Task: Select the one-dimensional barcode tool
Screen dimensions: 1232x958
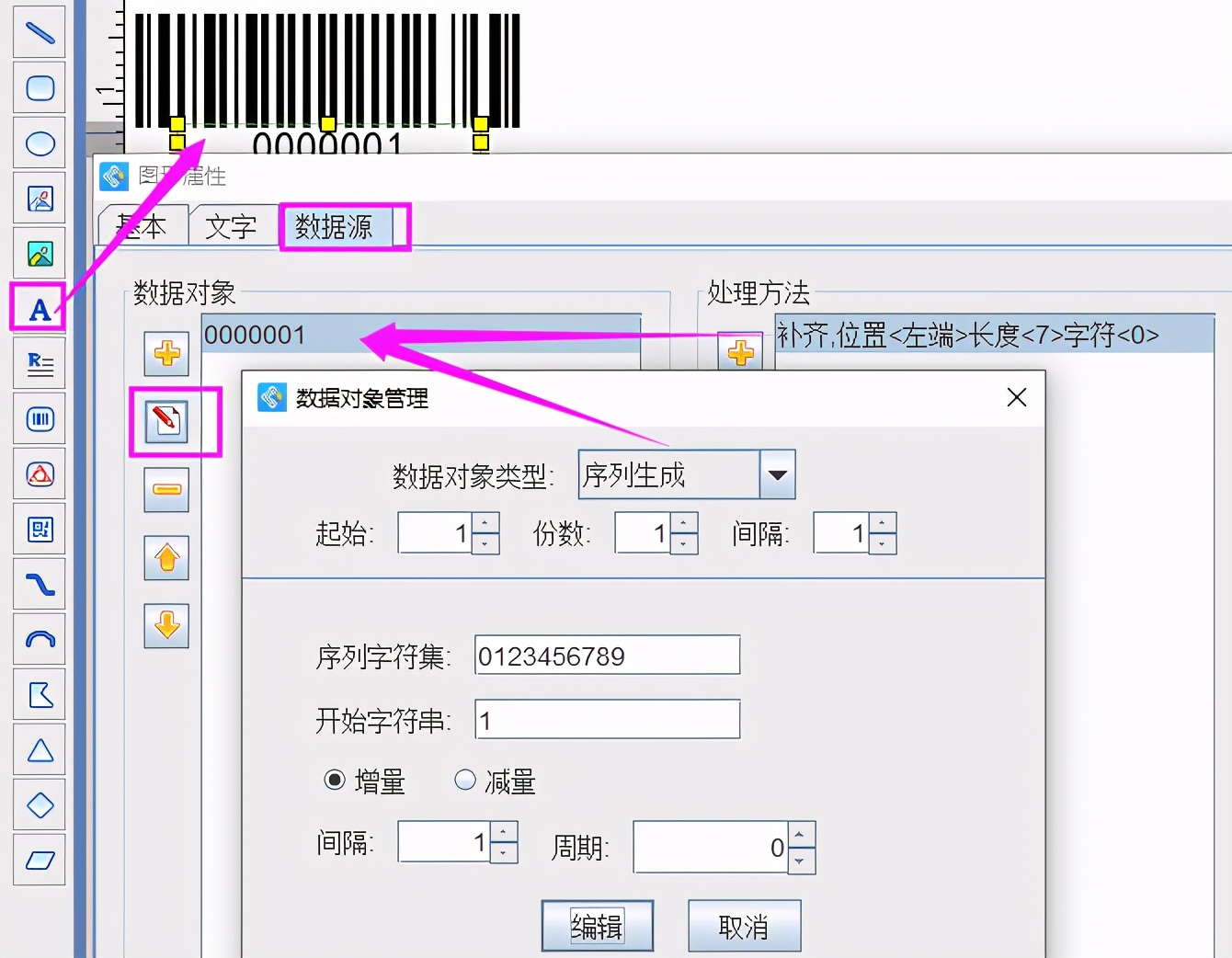Action: pyautogui.click(x=40, y=419)
